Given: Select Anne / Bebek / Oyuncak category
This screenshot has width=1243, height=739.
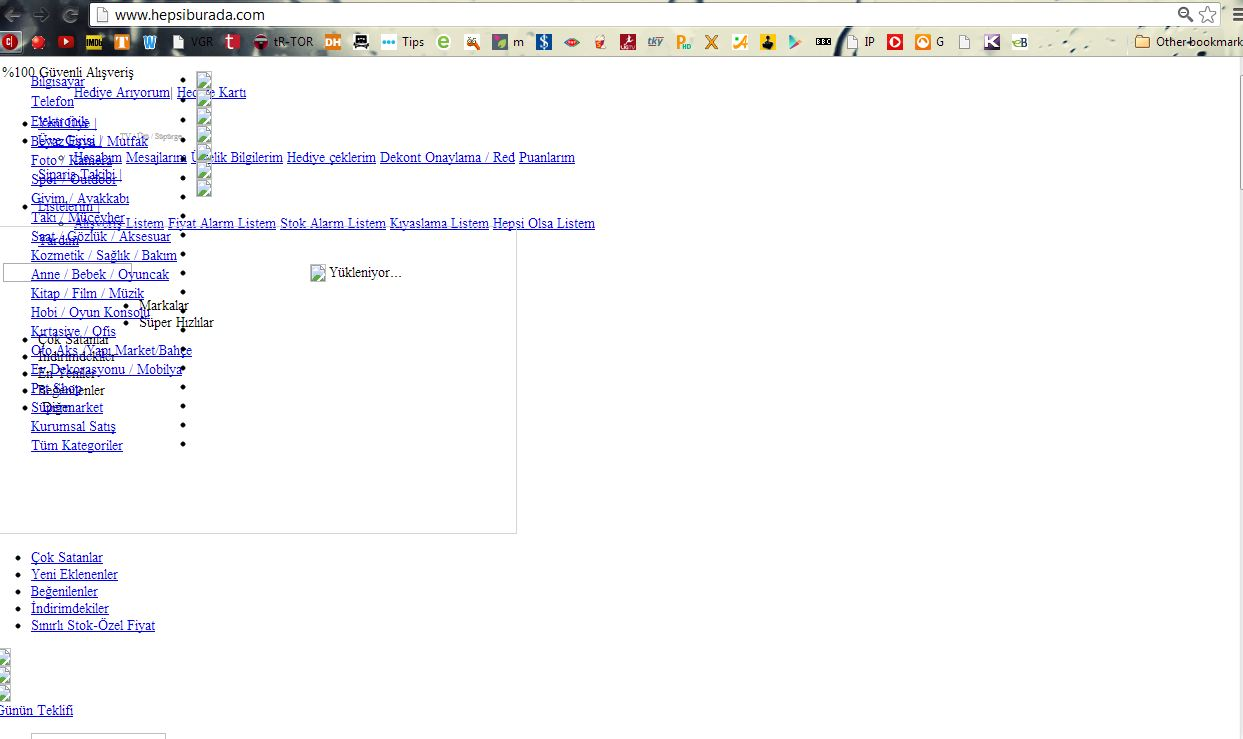Looking at the screenshot, I should pyautogui.click(x=100, y=274).
